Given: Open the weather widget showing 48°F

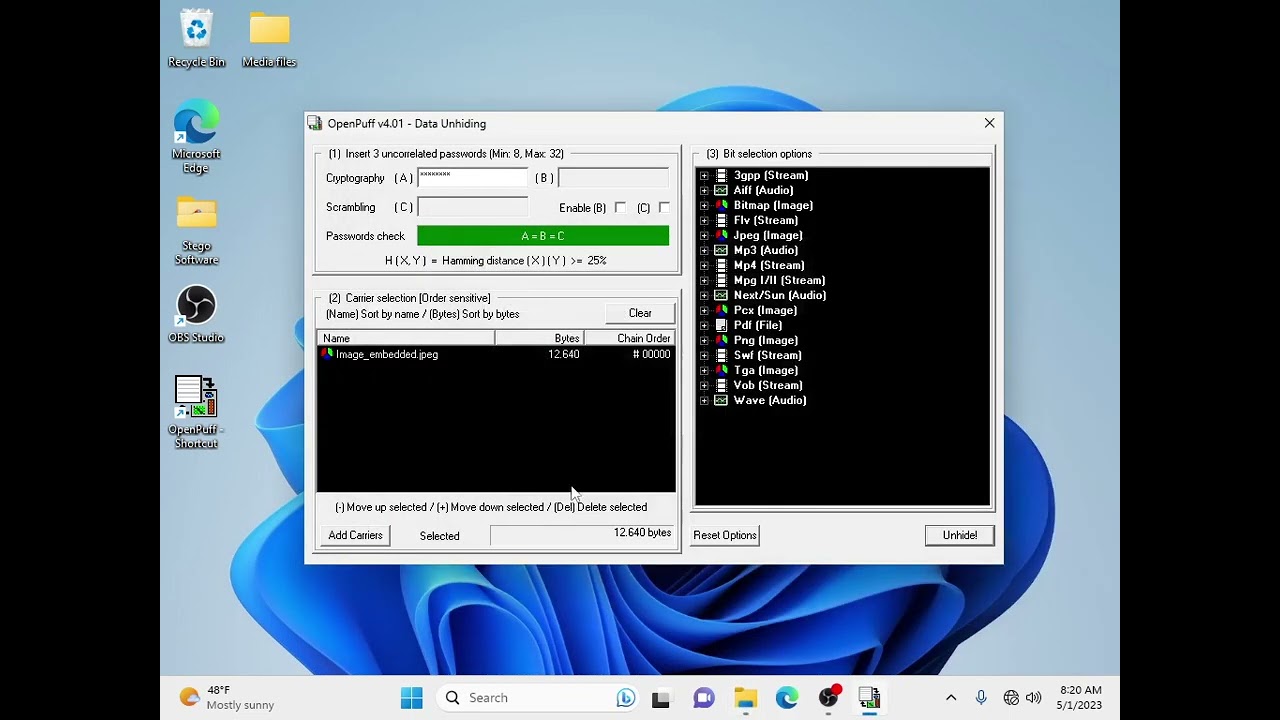Looking at the screenshot, I should pyautogui.click(x=226, y=698).
